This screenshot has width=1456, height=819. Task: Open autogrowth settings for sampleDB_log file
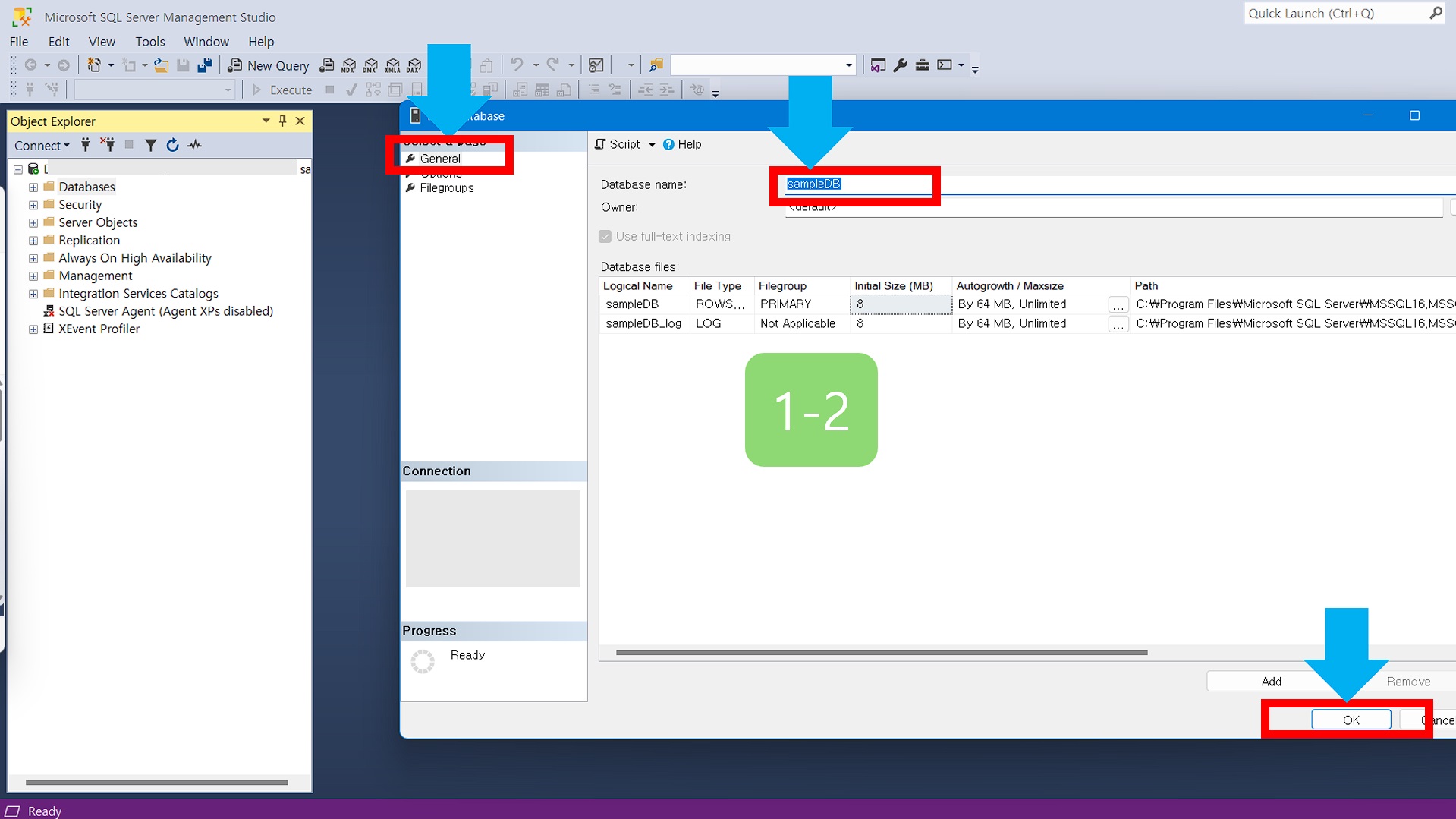[1118, 324]
